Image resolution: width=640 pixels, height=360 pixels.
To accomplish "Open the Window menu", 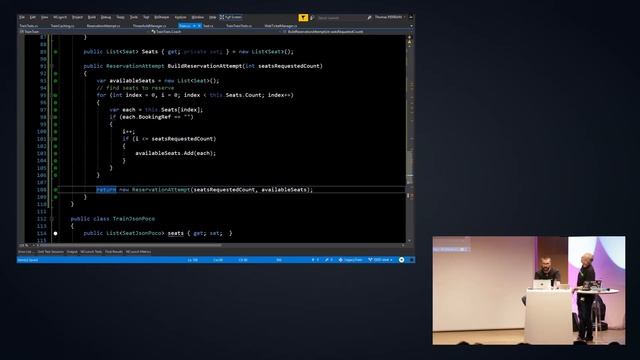I will [198, 17].
